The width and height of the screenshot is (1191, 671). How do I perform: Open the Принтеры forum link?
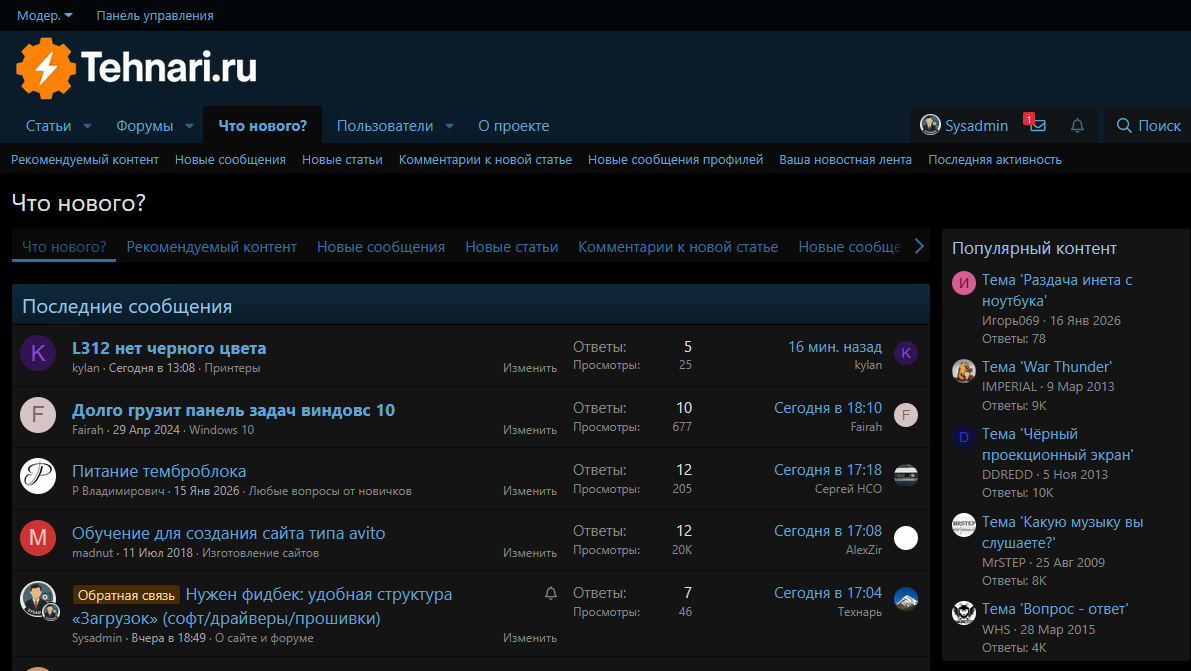(232, 368)
